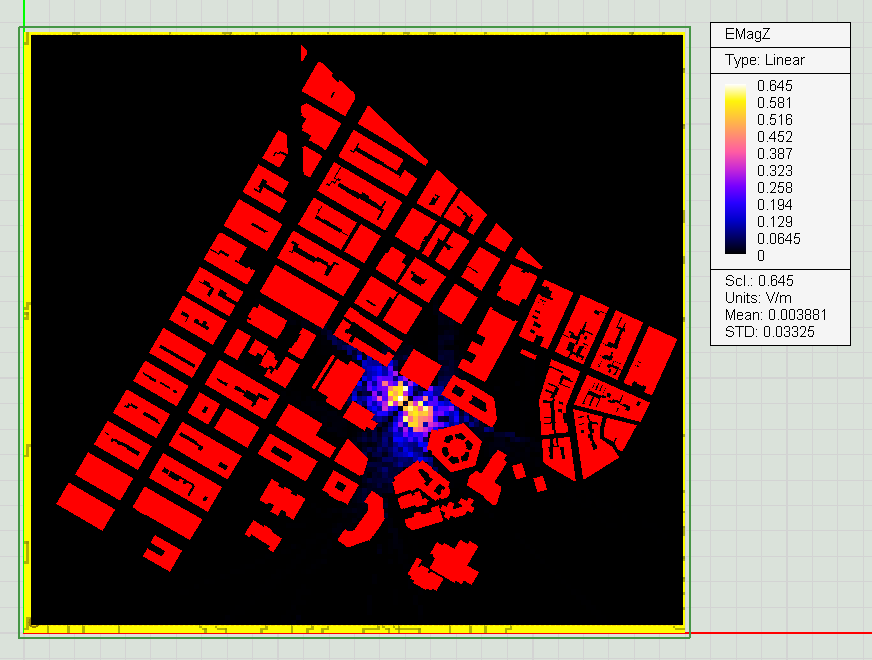This screenshot has height=660, width=872.
Task: Click the lower orange-yellow hotspot near the octagon
Action: point(420,412)
